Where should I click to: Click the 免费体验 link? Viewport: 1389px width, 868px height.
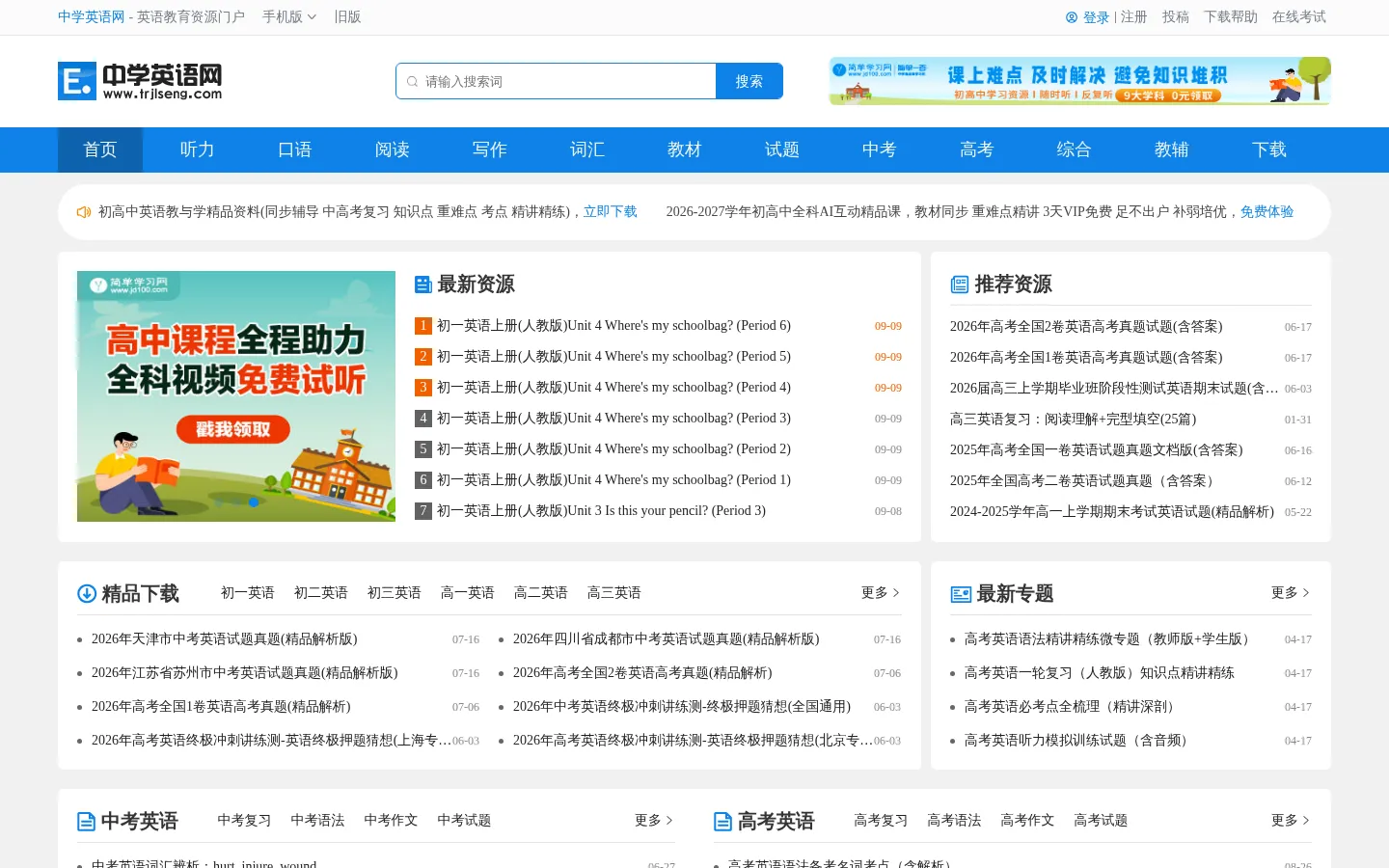click(x=1267, y=212)
